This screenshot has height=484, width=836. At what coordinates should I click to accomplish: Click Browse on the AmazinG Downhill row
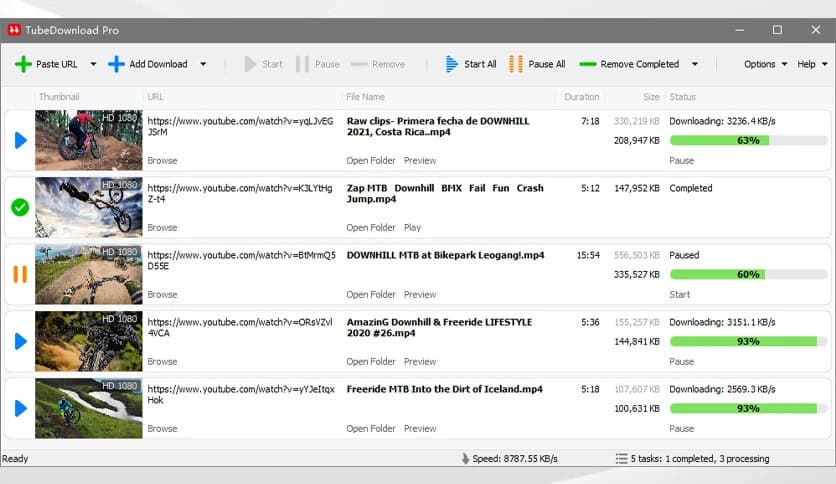click(x=162, y=361)
